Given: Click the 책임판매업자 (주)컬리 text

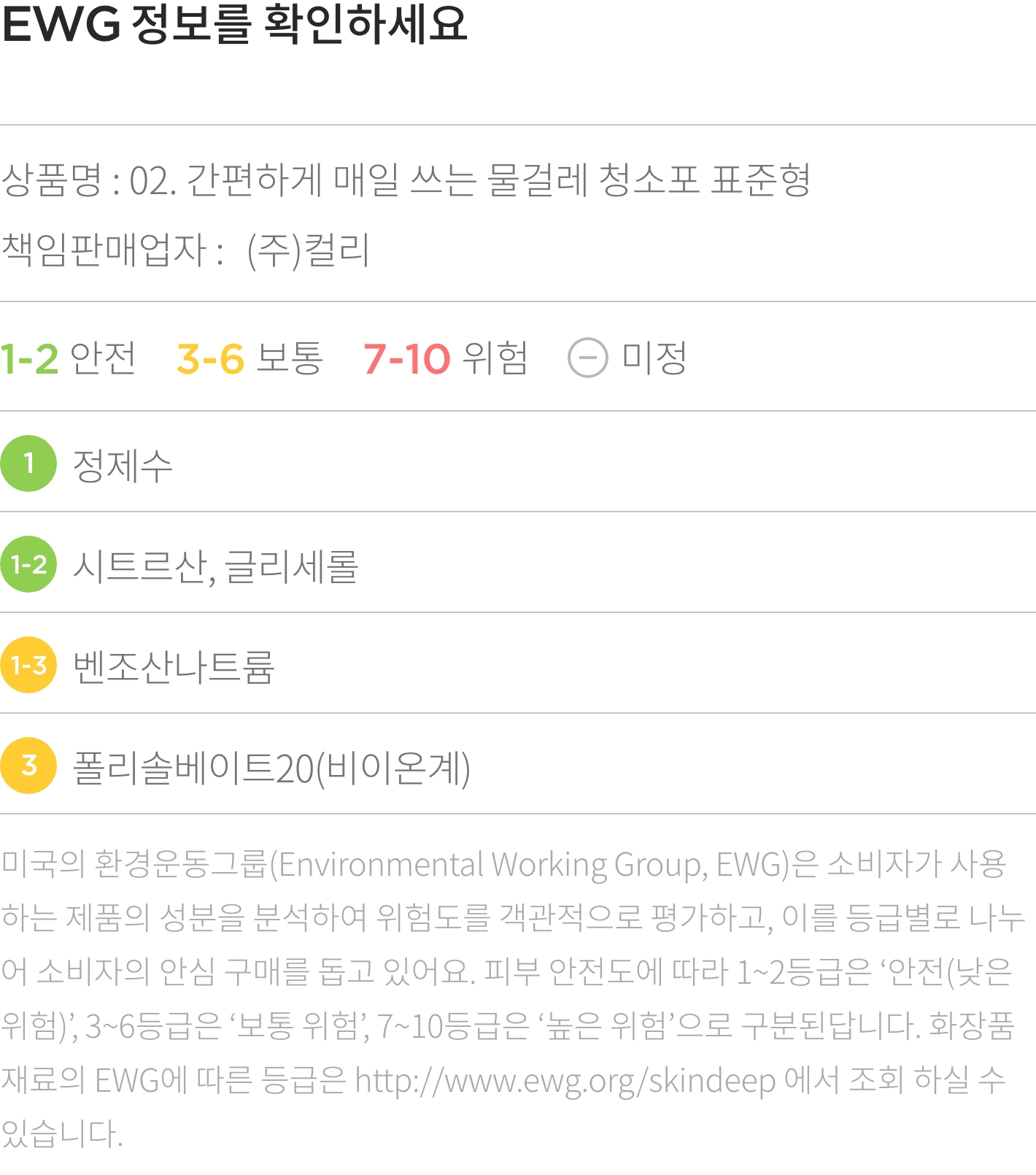Looking at the screenshot, I should pos(185,250).
